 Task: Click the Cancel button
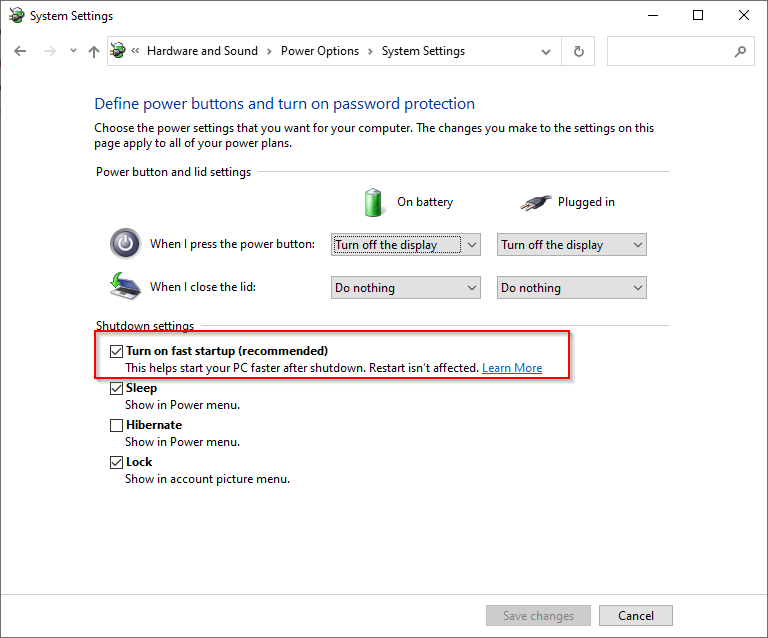(636, 615)
